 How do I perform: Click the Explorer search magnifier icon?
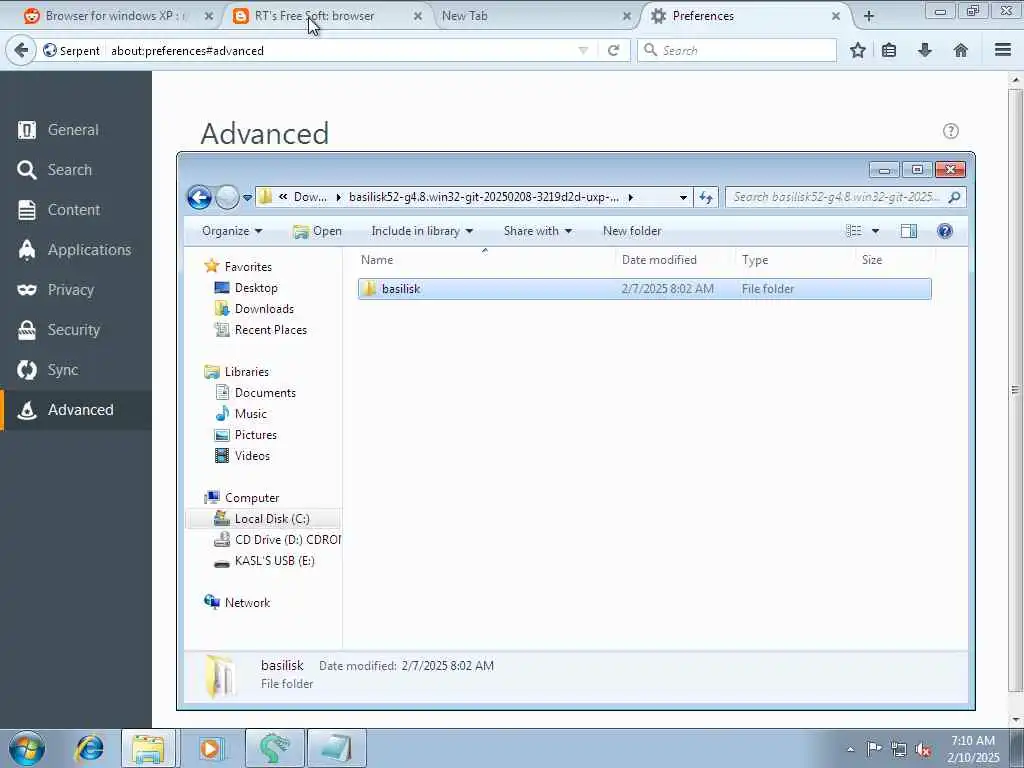pos(954,197)
